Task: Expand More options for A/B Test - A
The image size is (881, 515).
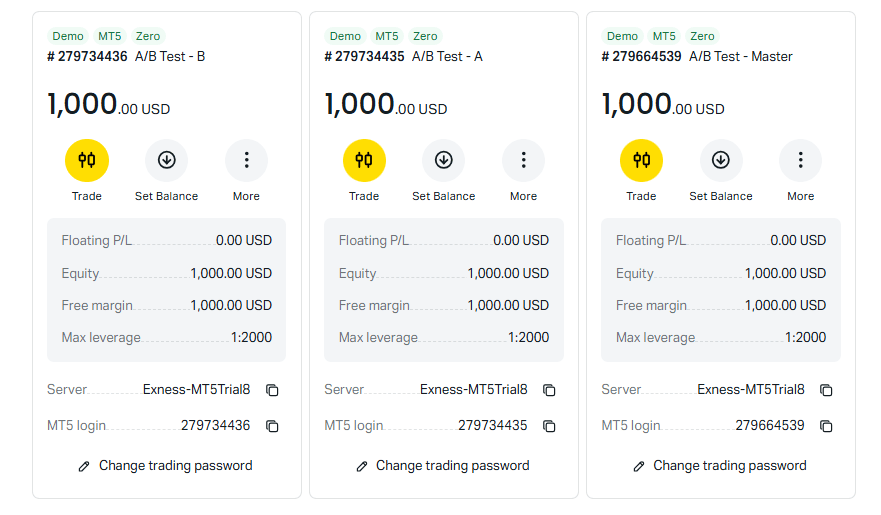Action: coord(523,161)
